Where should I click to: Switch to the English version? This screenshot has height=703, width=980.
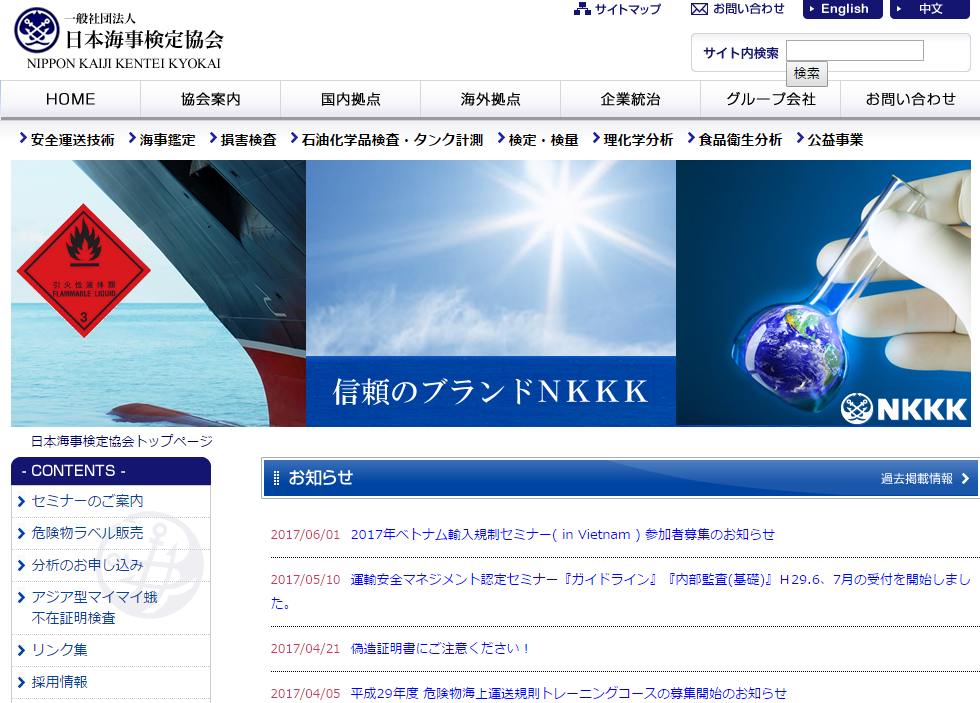pyautogui.click(x=842, y=9)
